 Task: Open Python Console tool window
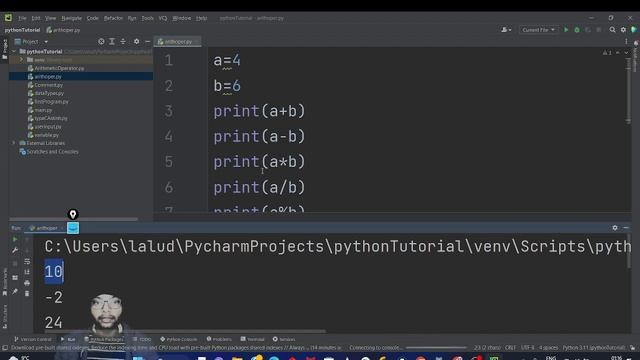pyautogui.click(x=178, y=339)
